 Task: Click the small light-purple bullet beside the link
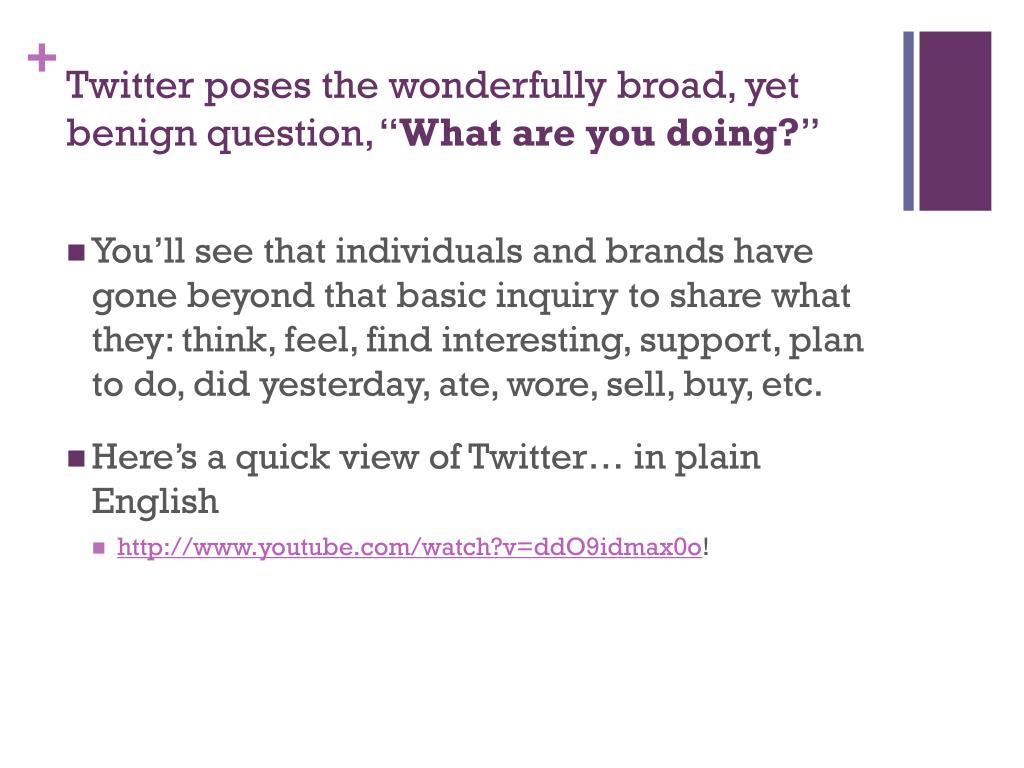click(99, 548)
